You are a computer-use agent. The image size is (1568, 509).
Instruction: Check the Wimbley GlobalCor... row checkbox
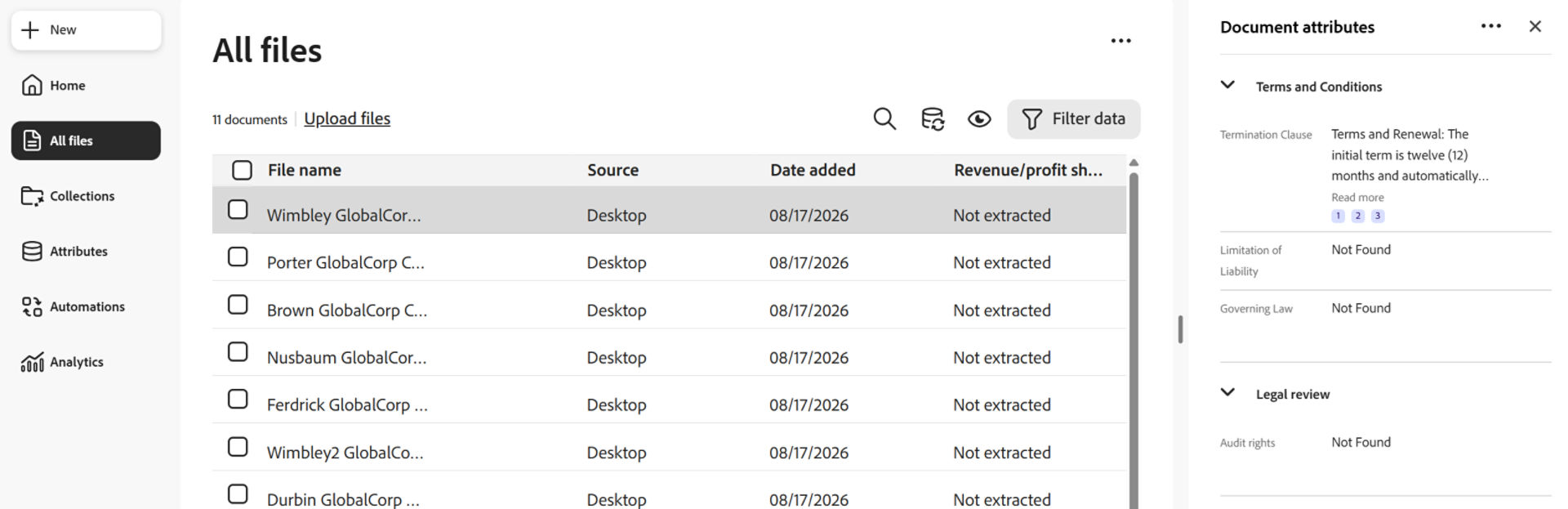pos(238,210)
